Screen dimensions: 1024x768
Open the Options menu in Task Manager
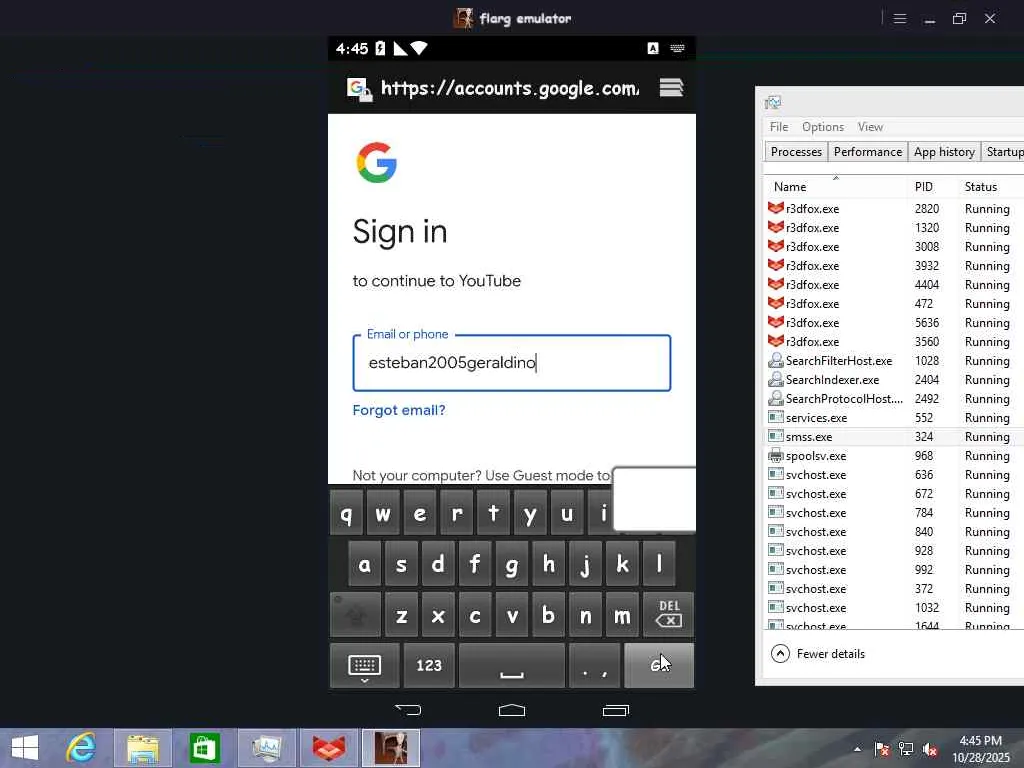(823, 127)
